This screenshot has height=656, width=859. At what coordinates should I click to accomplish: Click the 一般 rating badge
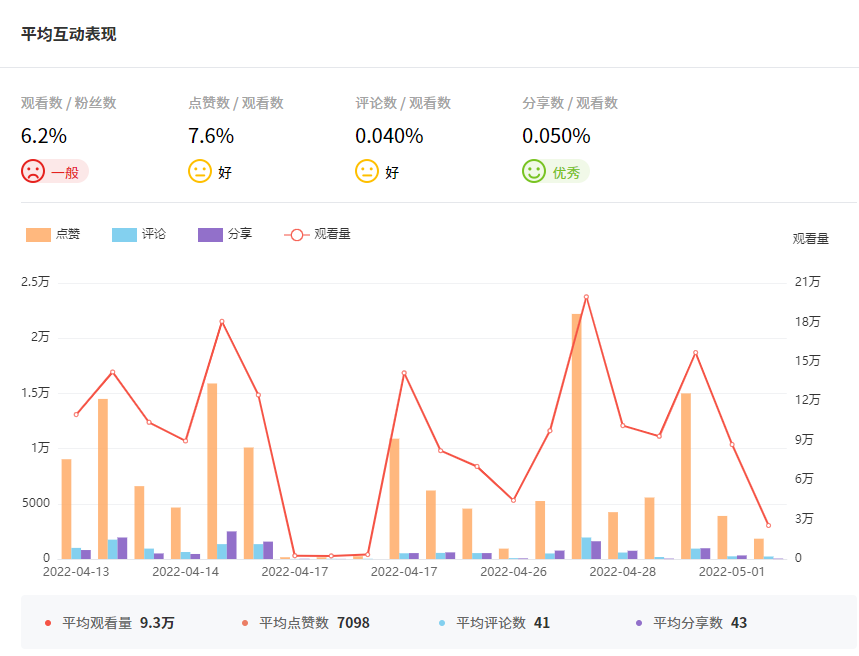pos(65,172)
